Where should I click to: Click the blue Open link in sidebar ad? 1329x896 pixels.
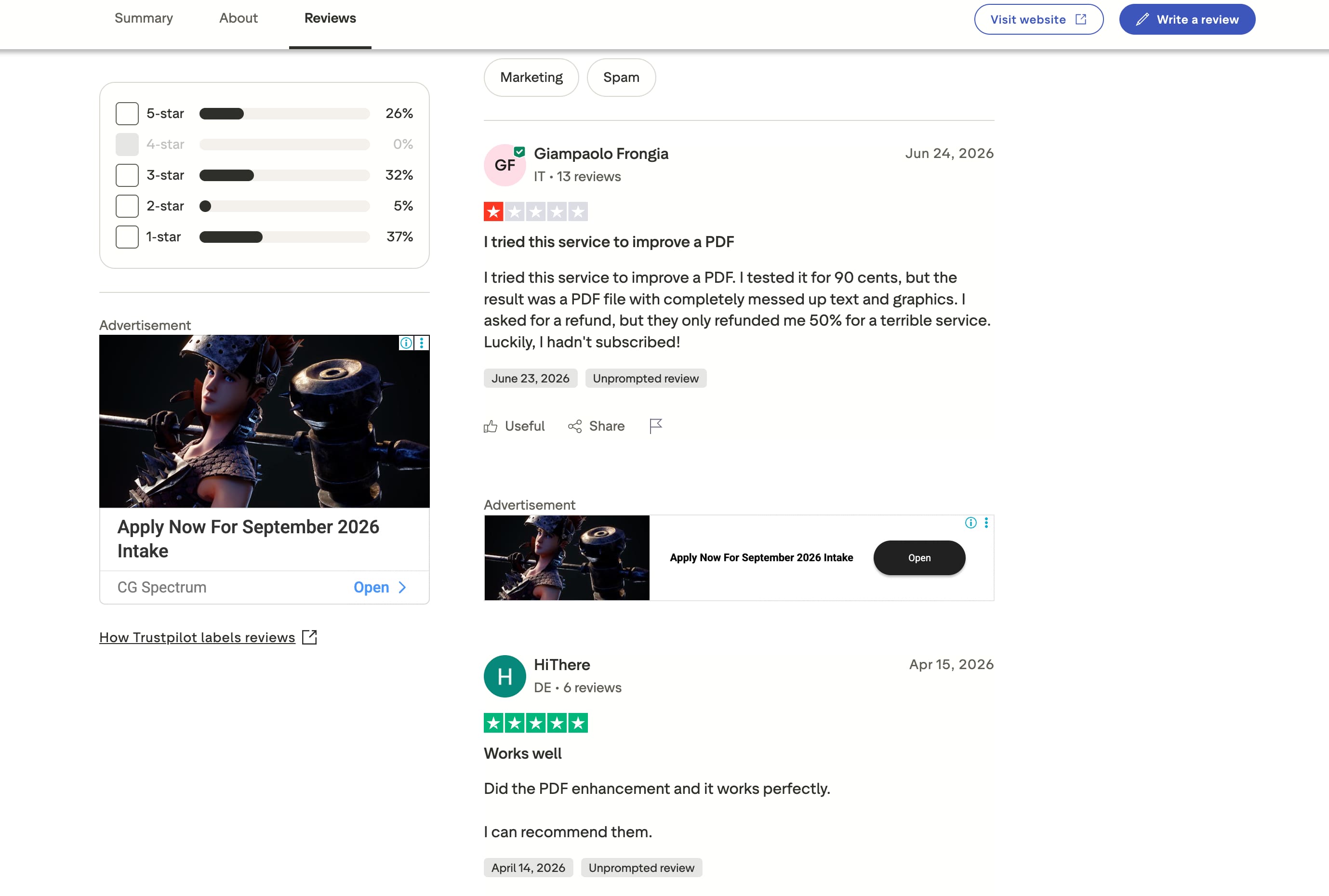(372, 587)
